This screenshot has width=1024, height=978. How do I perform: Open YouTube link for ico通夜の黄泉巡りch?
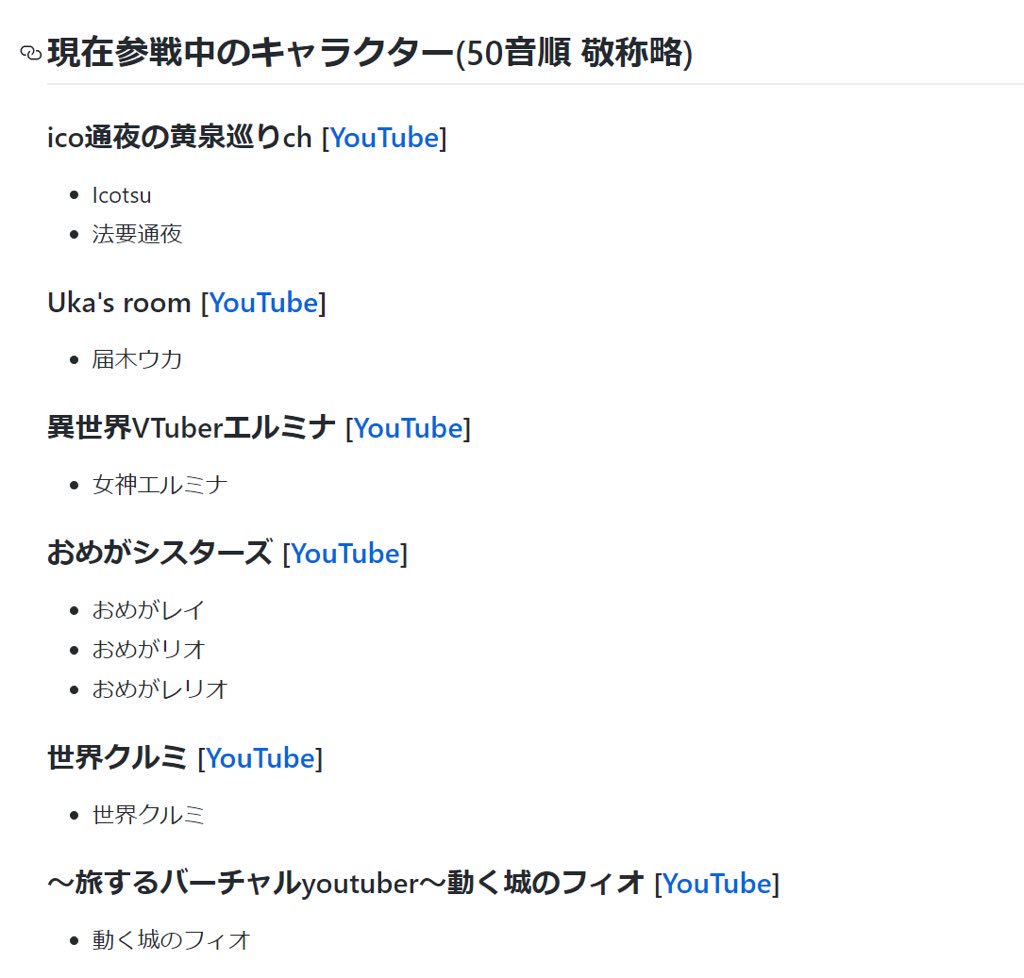(x=385, y=138)
